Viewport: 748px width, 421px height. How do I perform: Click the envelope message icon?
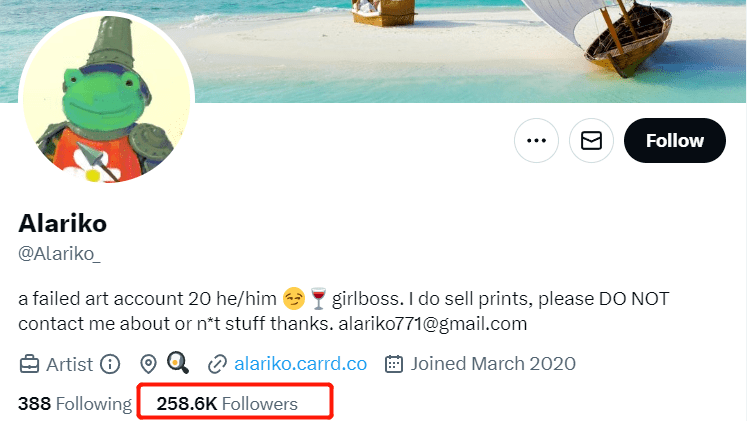[x=591, y=141]
